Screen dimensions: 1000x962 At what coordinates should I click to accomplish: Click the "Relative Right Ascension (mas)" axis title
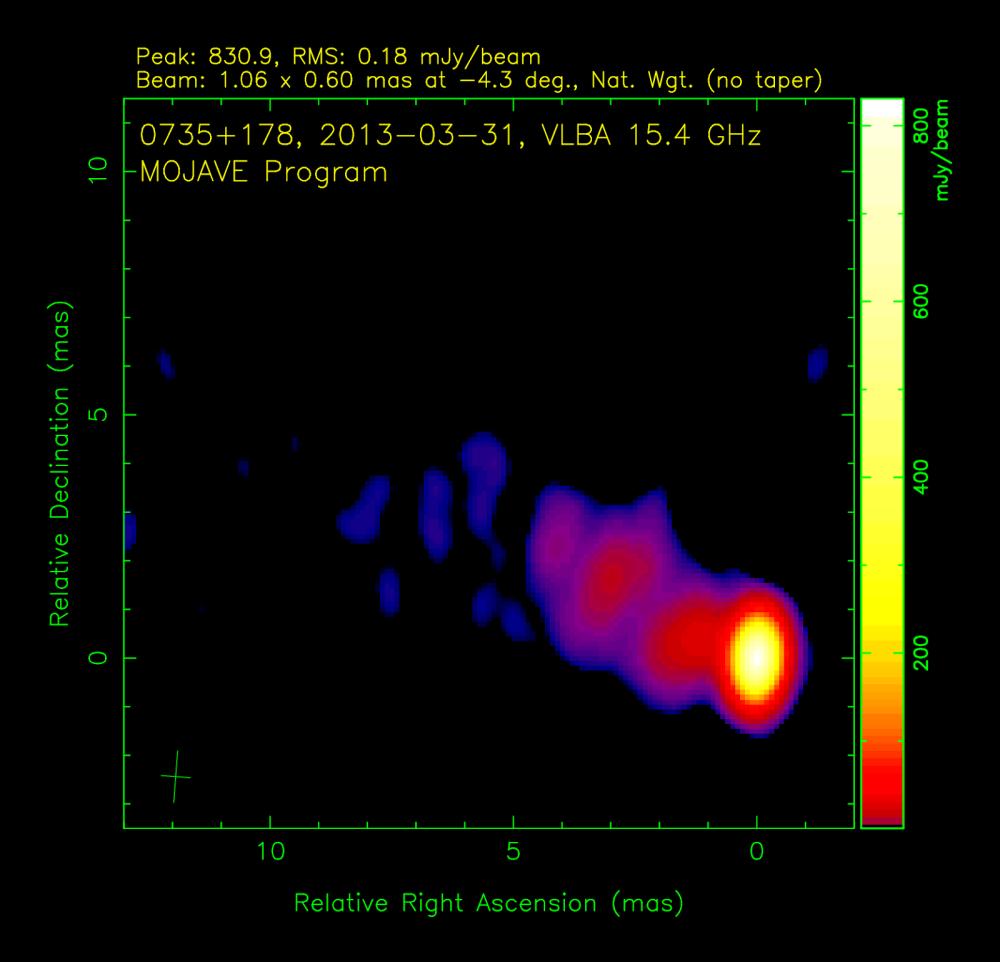[x=488, y=903]
